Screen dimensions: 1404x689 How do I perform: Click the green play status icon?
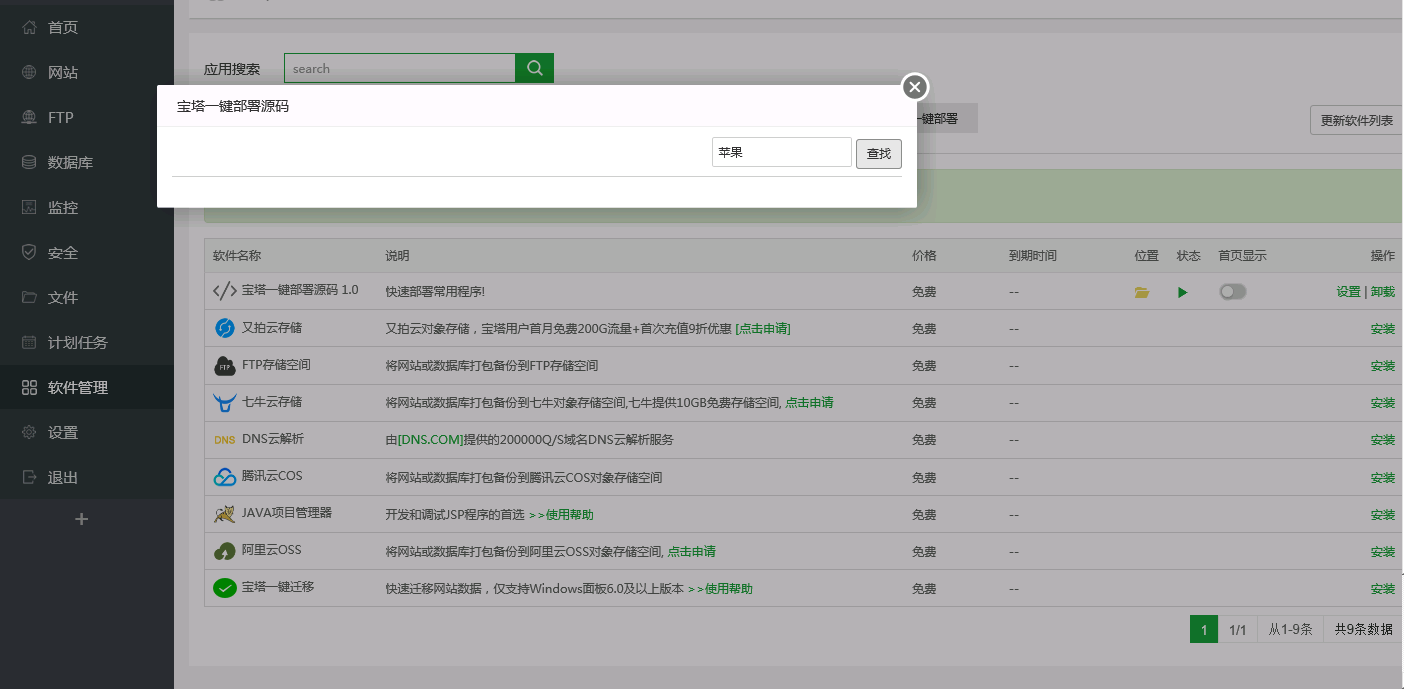click(1183, 292)
